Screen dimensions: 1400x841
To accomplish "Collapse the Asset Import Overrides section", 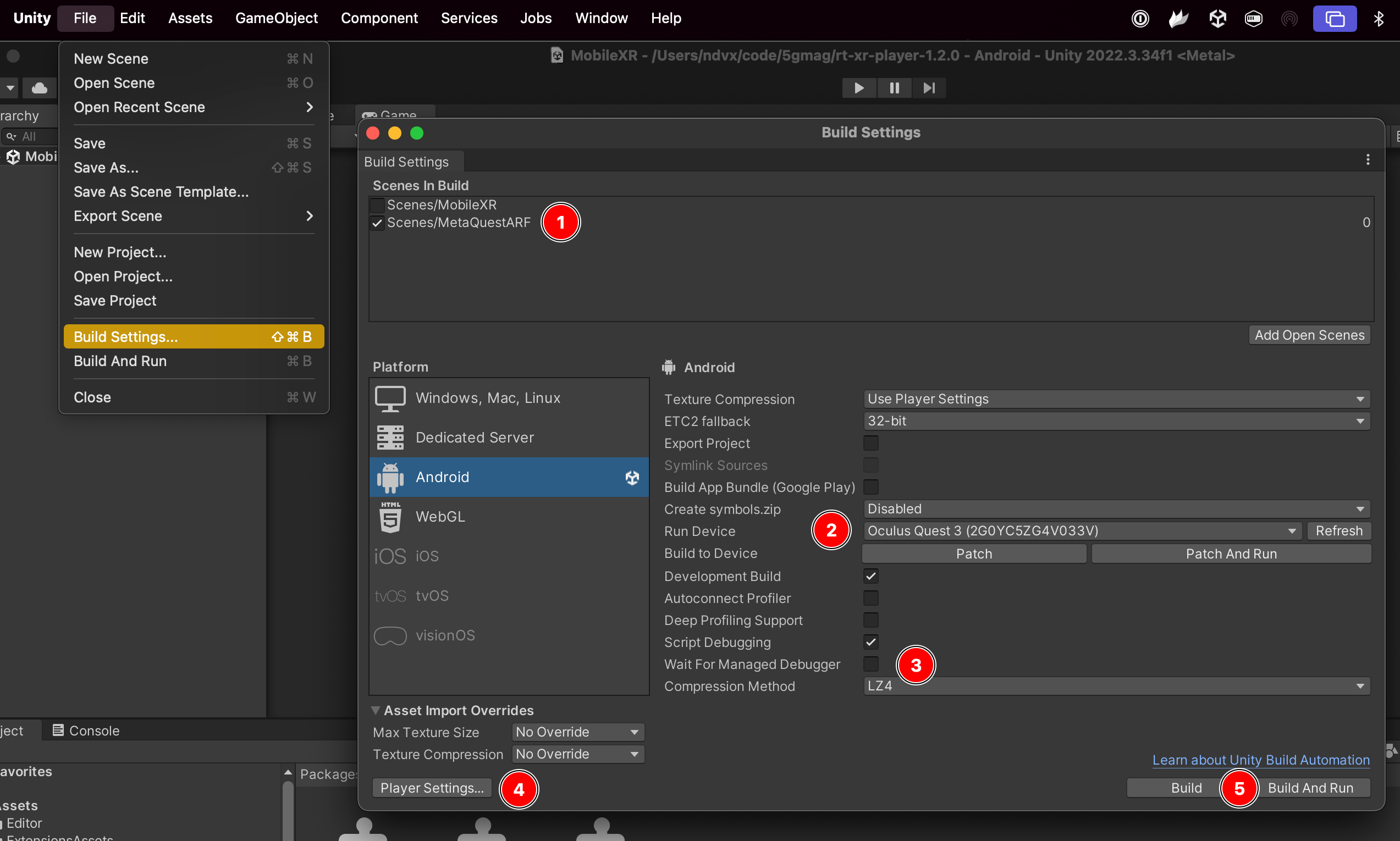I will tap(375, 711).
